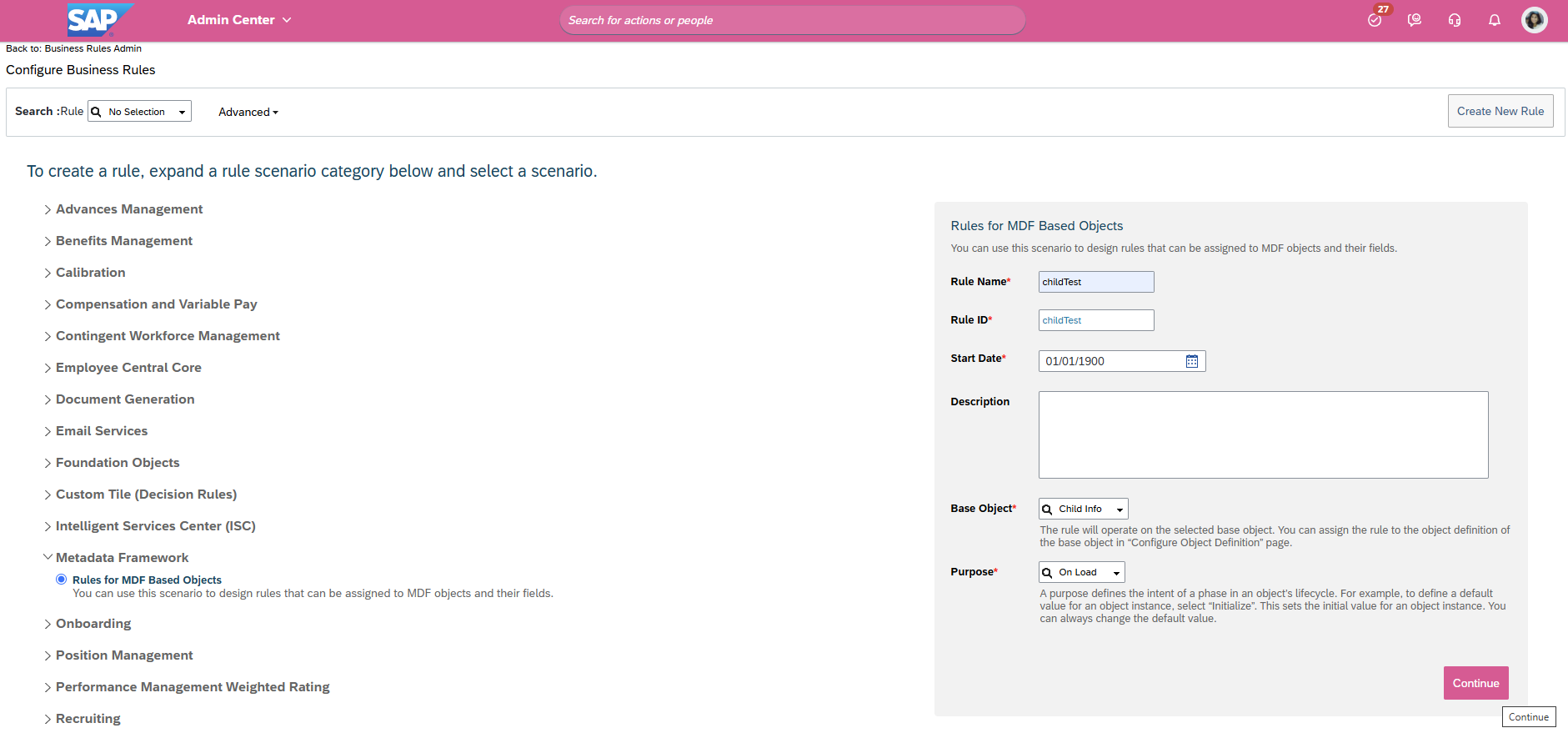This screenshot has height=733, width=1568.
Task: Click the Rule Name input field
Action: point(1096,282)
